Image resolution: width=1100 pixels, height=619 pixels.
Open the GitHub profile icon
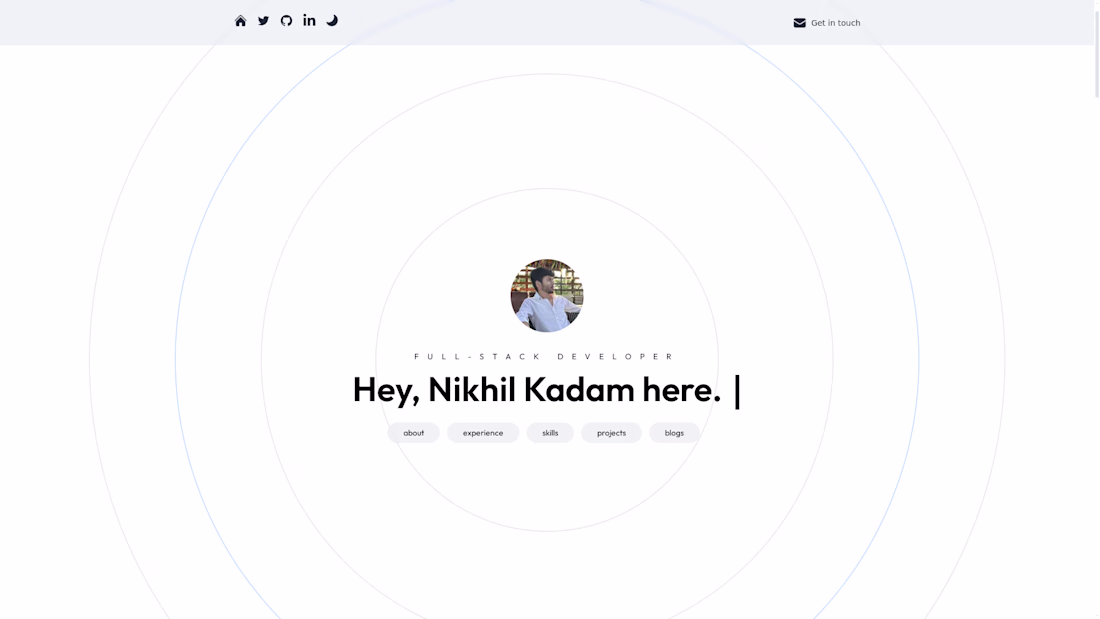[286, 21]
